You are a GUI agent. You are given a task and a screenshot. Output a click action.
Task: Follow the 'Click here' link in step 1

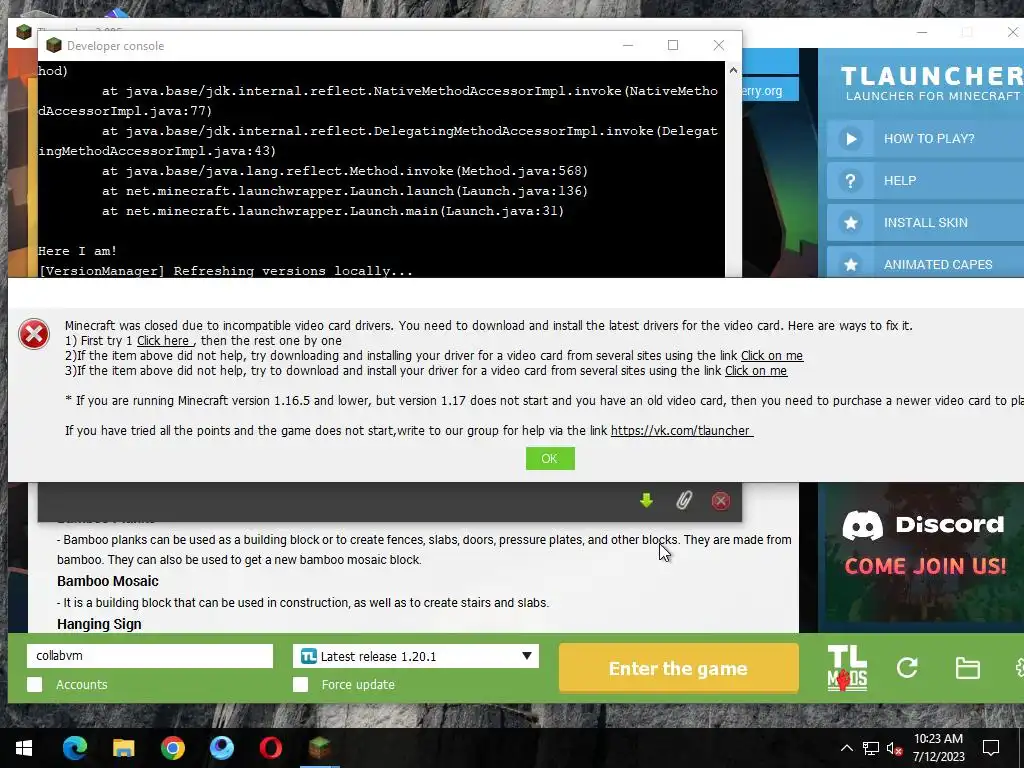tap(163, 341)
